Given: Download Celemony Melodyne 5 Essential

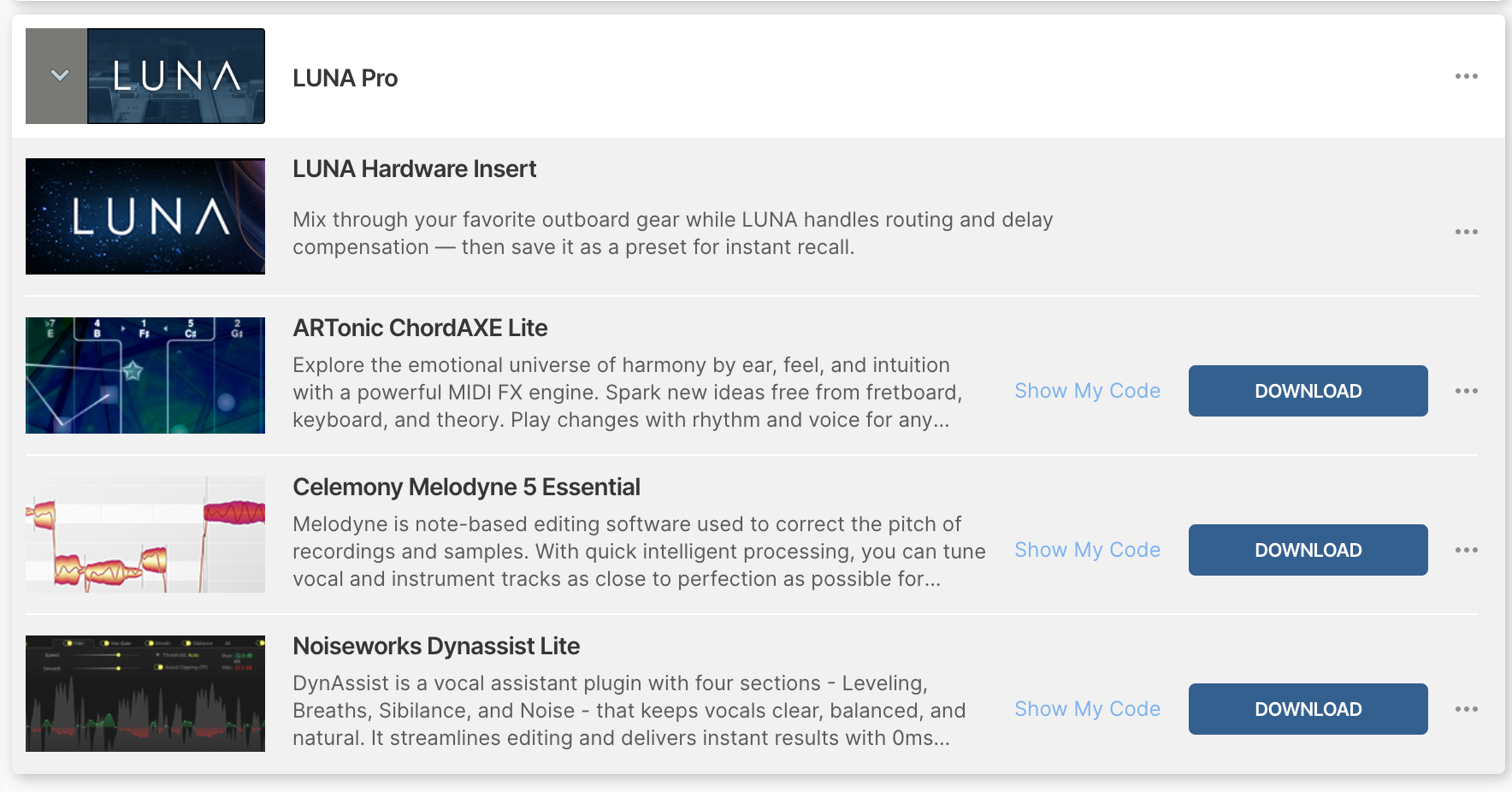Looking at the screenshot, I should point(1308,550).
